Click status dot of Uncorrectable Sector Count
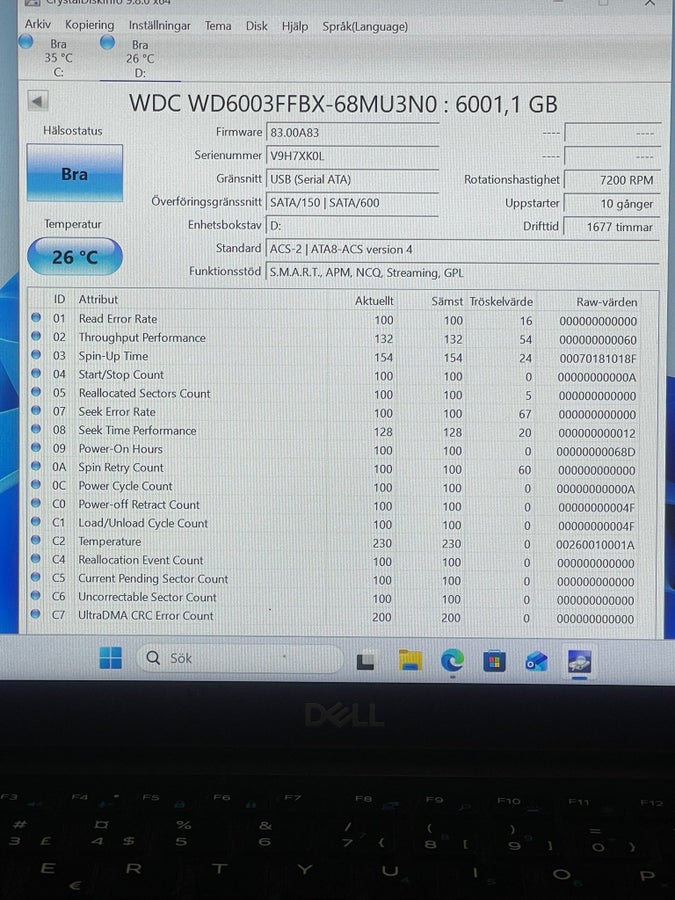 point(36,595)
